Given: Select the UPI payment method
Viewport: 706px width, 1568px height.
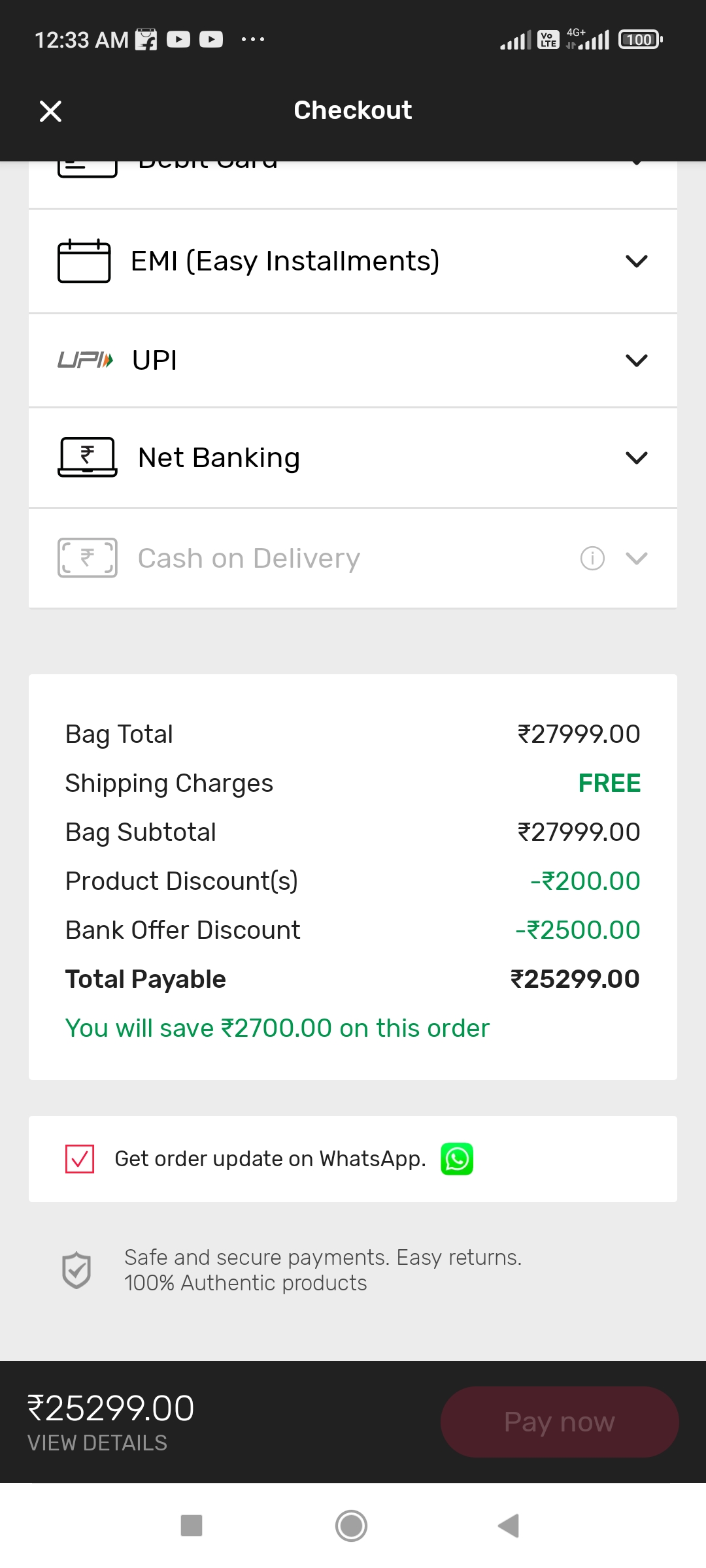Looking at the screenshot, I should point(353,361).
